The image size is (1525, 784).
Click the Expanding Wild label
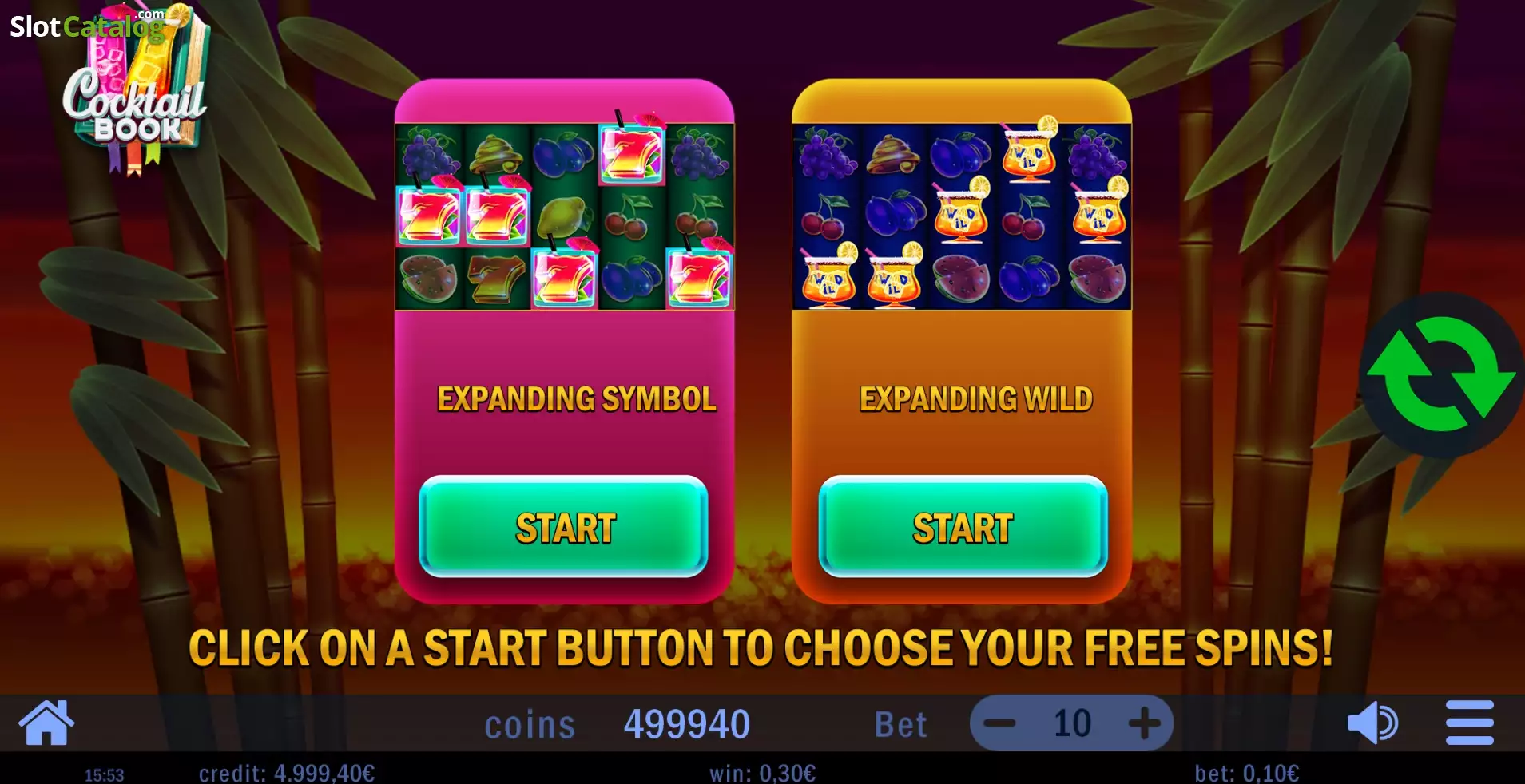(976, 398)
